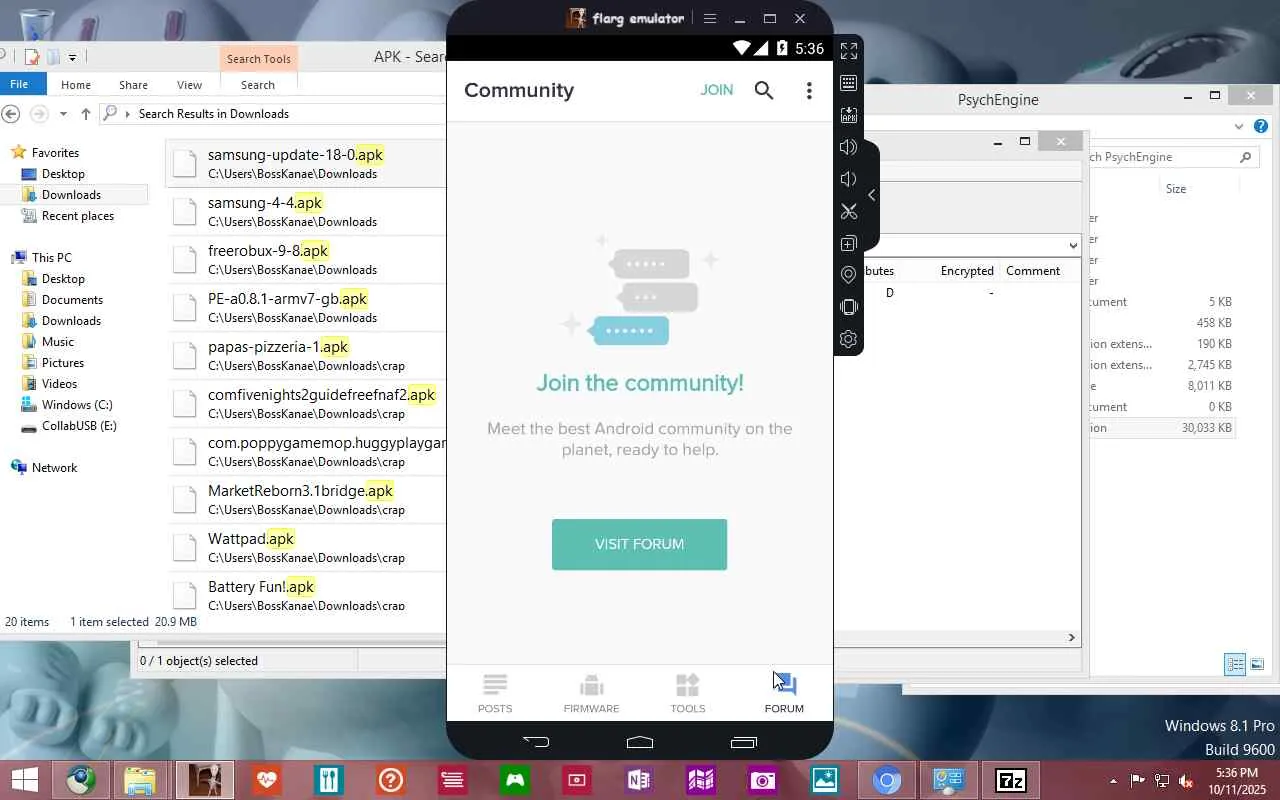
Task: Click the Explorer address bar showing Search Results
Action: pyautogui.click(x=275, y=114)
